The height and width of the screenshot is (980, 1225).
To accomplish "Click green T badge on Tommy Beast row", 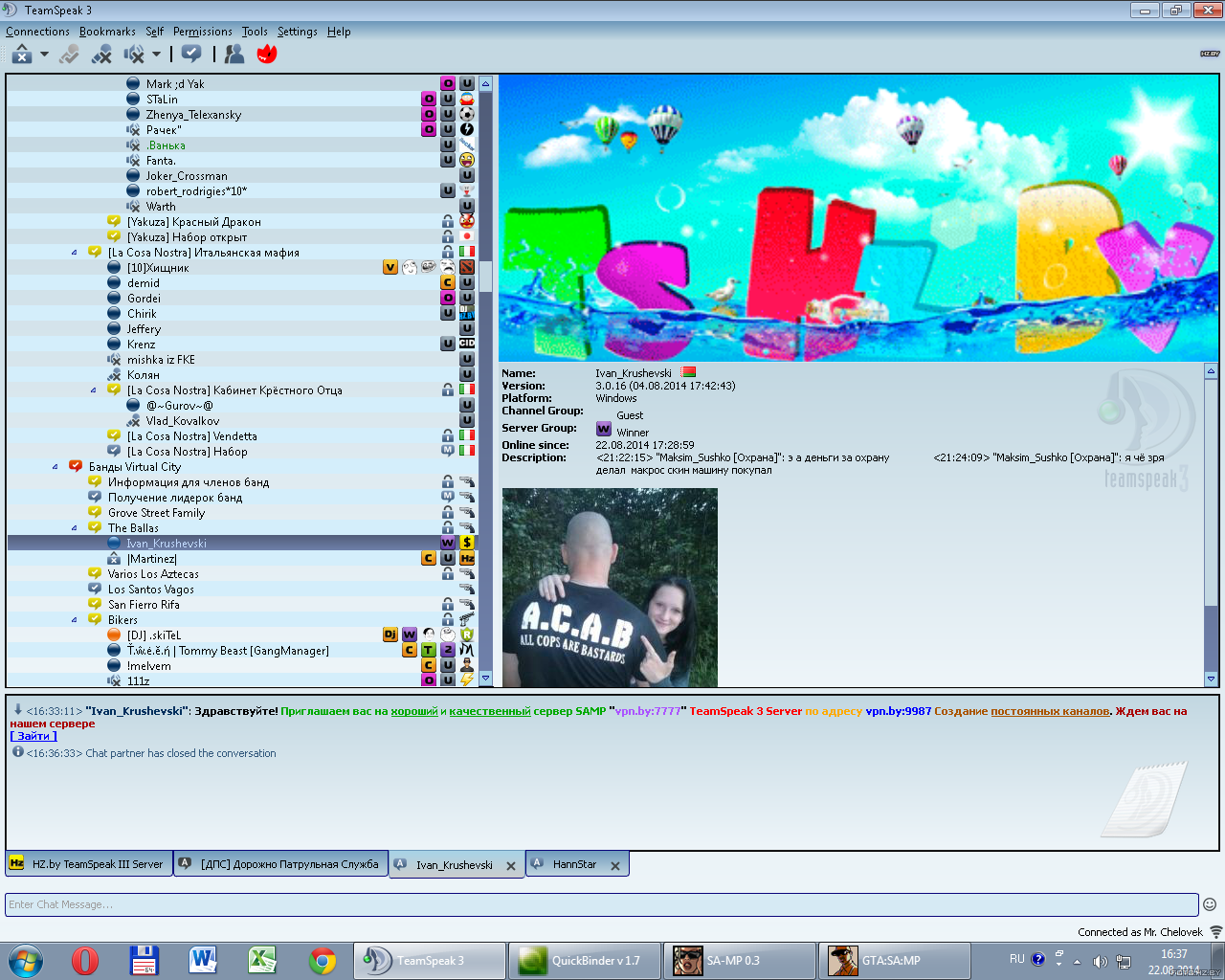I will click(x=429, y=650).
